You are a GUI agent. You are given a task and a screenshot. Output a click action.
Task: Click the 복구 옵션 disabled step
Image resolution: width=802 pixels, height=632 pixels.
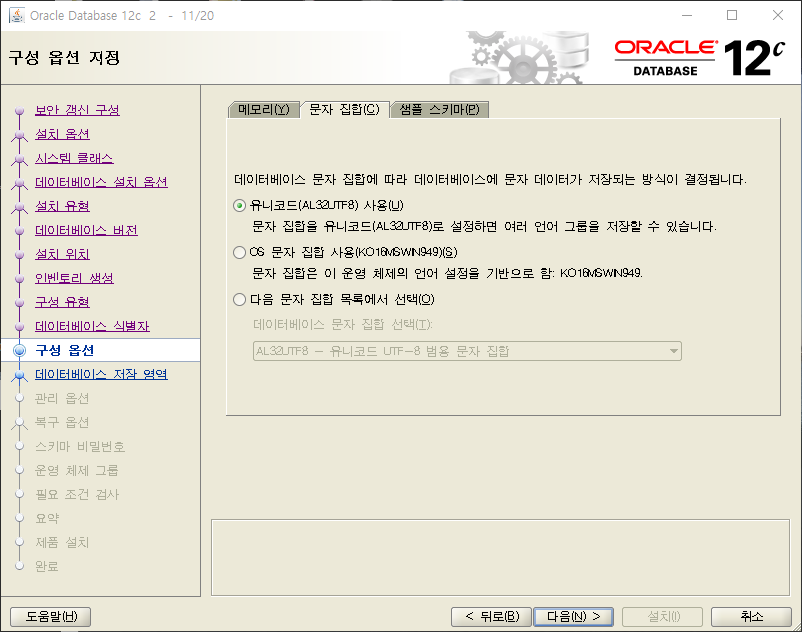62,422
